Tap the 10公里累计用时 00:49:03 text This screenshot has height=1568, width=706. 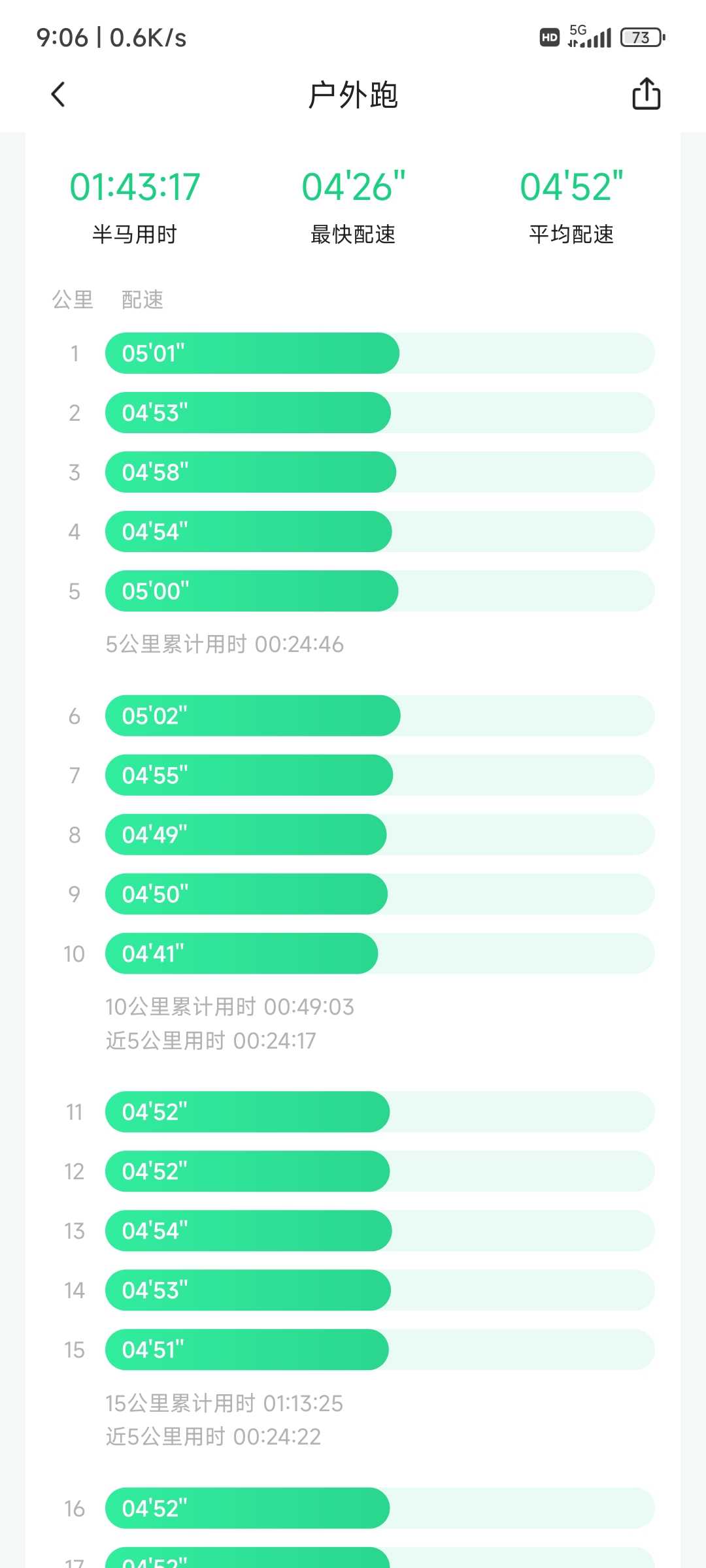click(229, 1007)
